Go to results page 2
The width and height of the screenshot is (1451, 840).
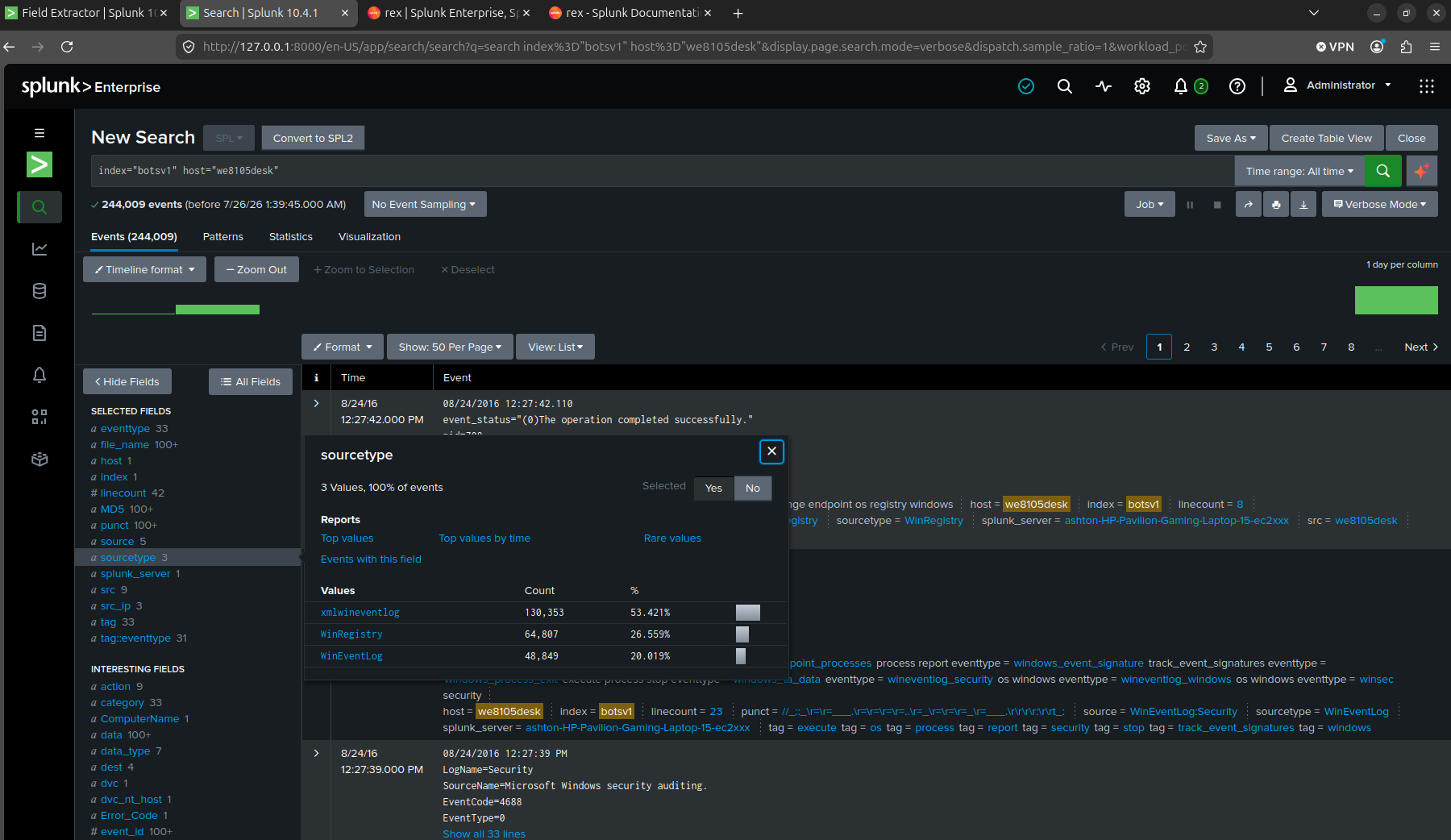tap(1187, 347)
